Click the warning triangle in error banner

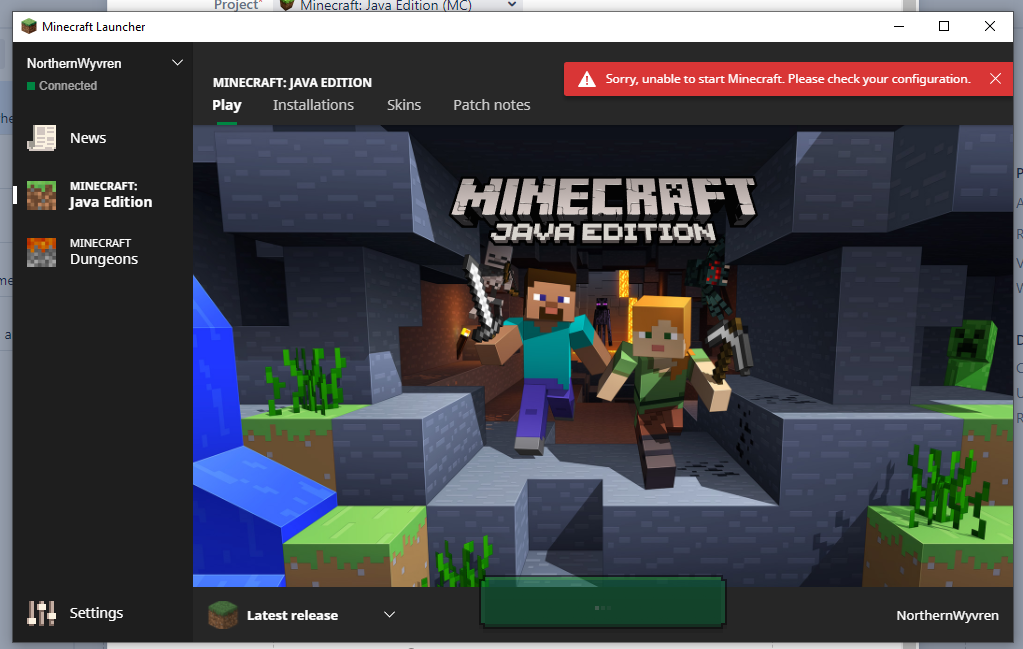click(x=585, y=79)
